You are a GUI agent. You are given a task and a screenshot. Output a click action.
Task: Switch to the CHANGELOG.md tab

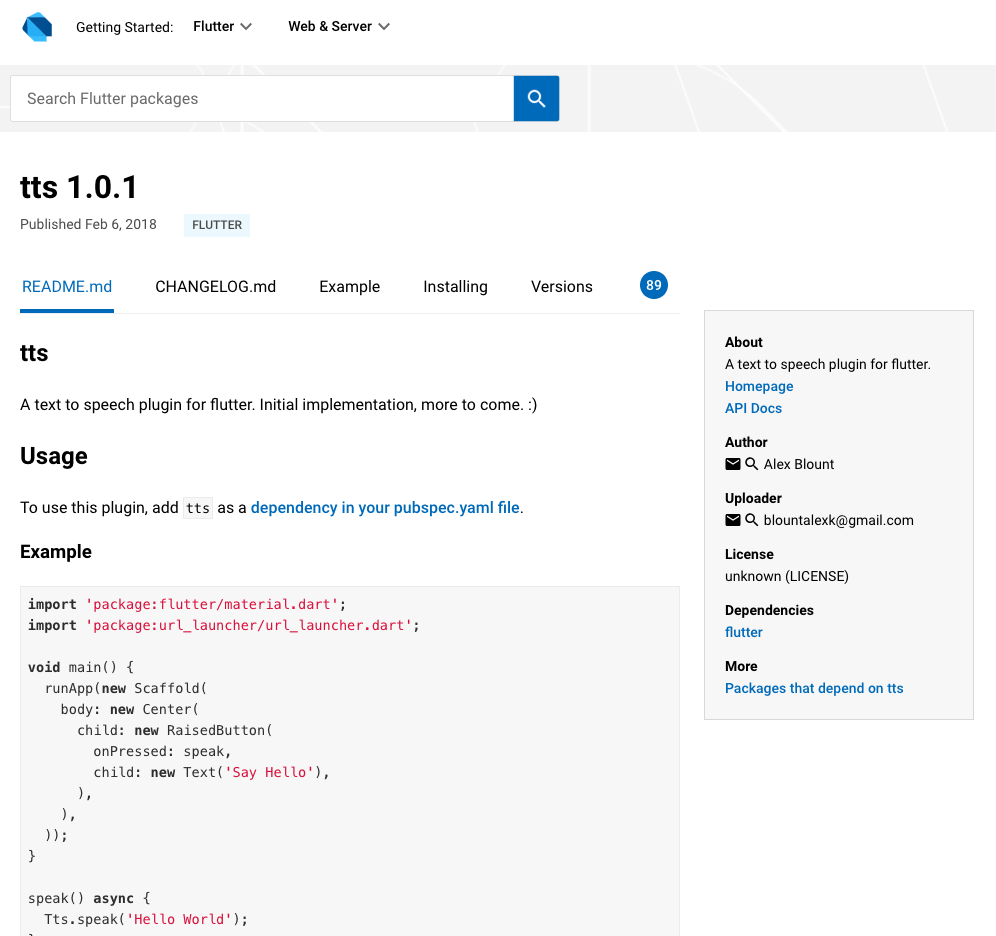tap(215, 287)
